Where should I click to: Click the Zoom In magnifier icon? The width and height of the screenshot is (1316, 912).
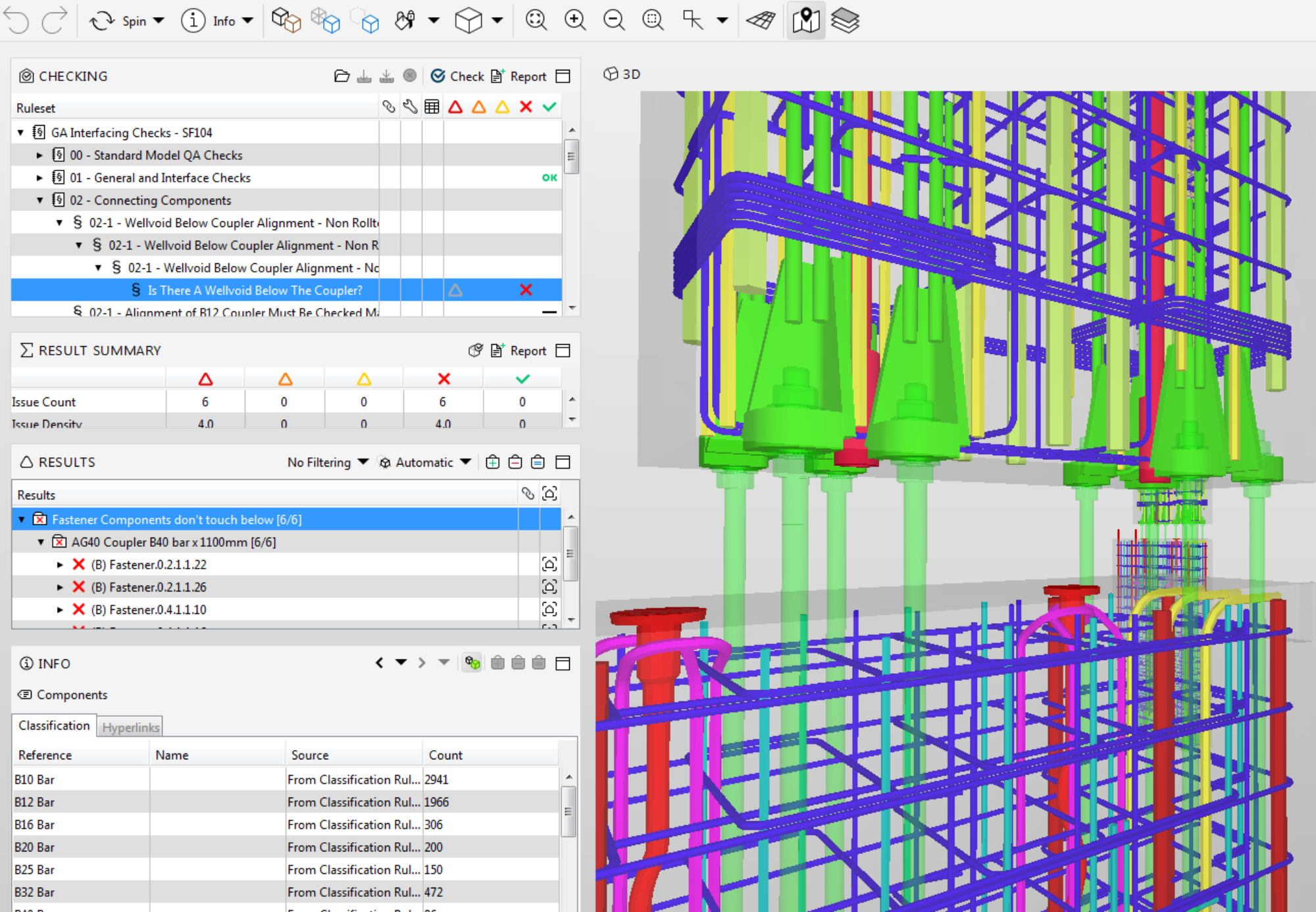575,21
